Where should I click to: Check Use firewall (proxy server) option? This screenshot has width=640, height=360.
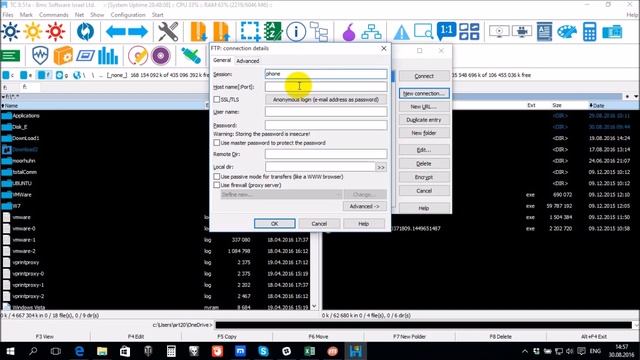(x=217, y=185)
